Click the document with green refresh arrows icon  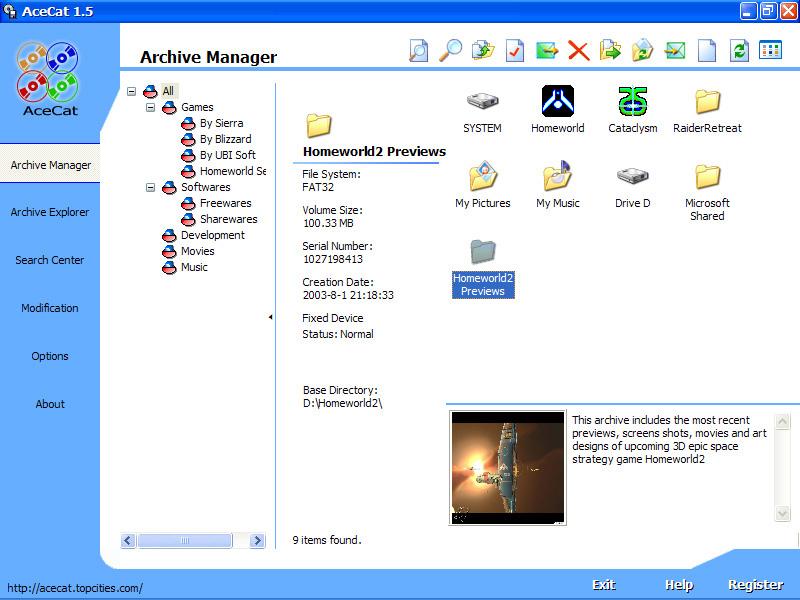739,51
